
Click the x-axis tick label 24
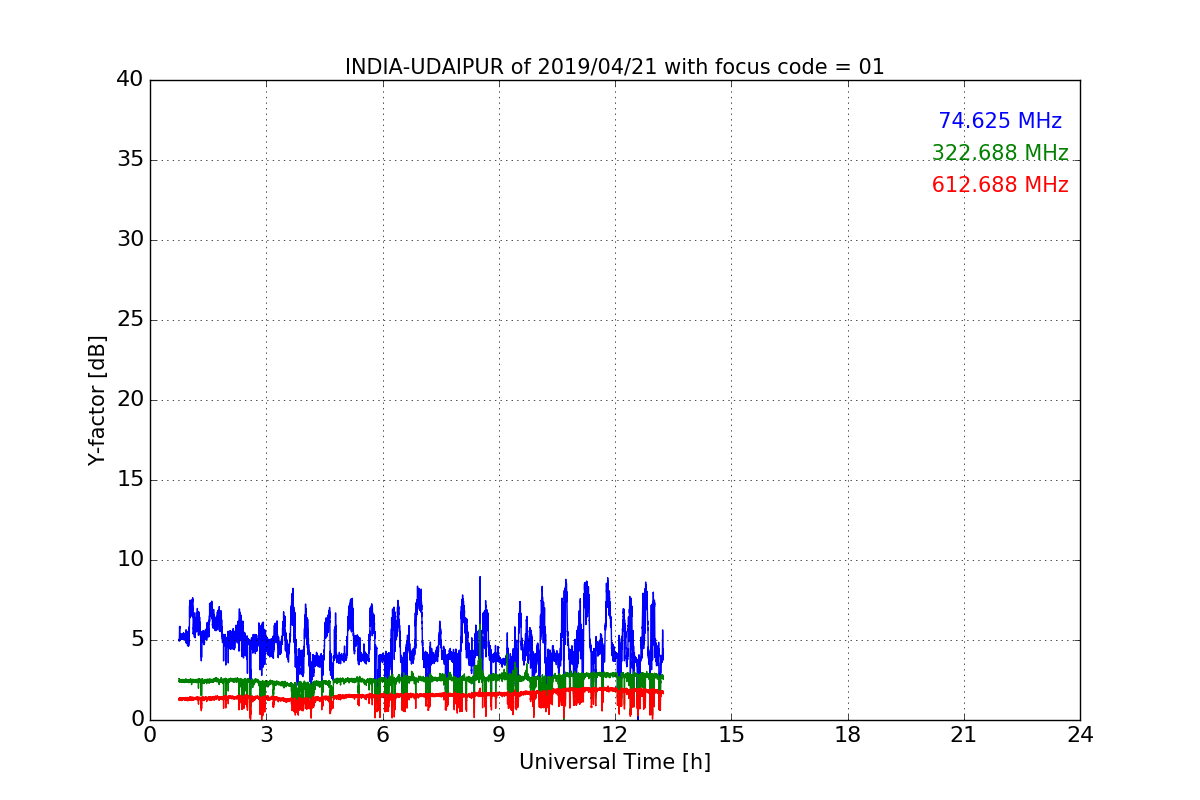1080,735
